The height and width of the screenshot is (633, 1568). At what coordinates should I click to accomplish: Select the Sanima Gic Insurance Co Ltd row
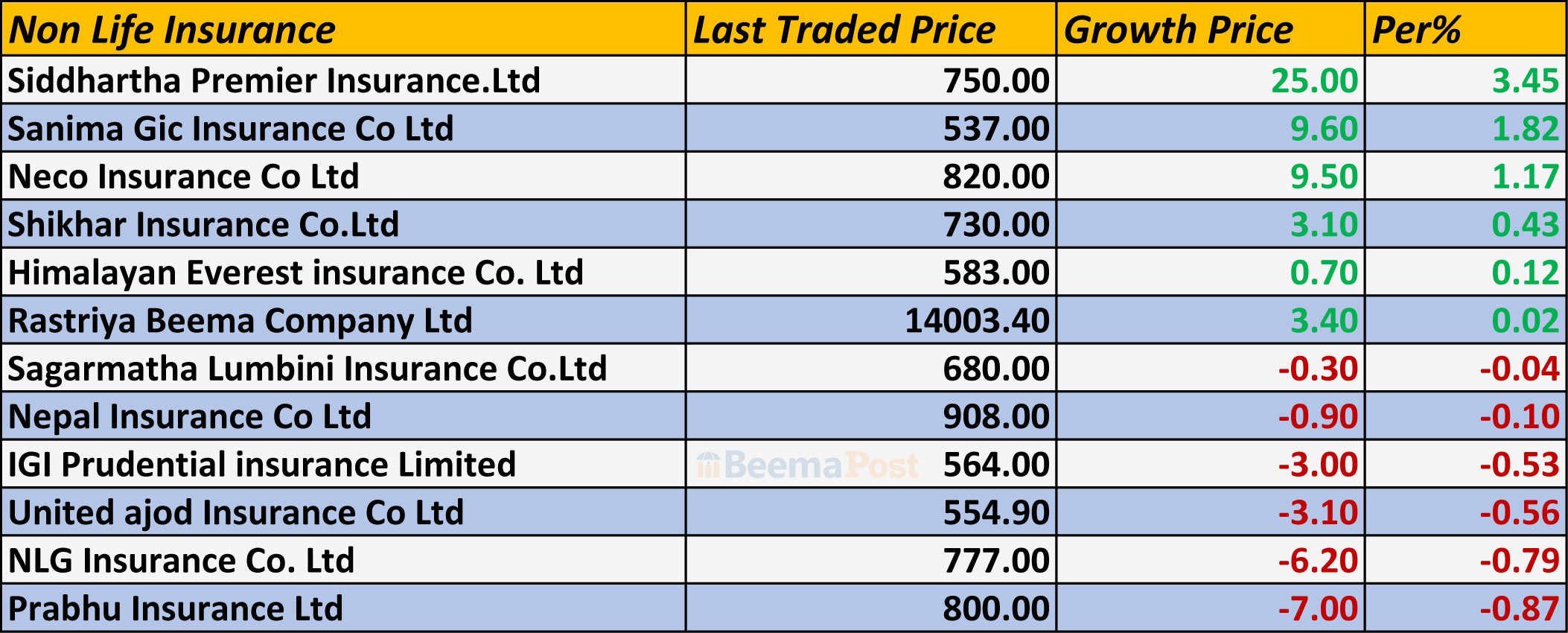point(231,129)
